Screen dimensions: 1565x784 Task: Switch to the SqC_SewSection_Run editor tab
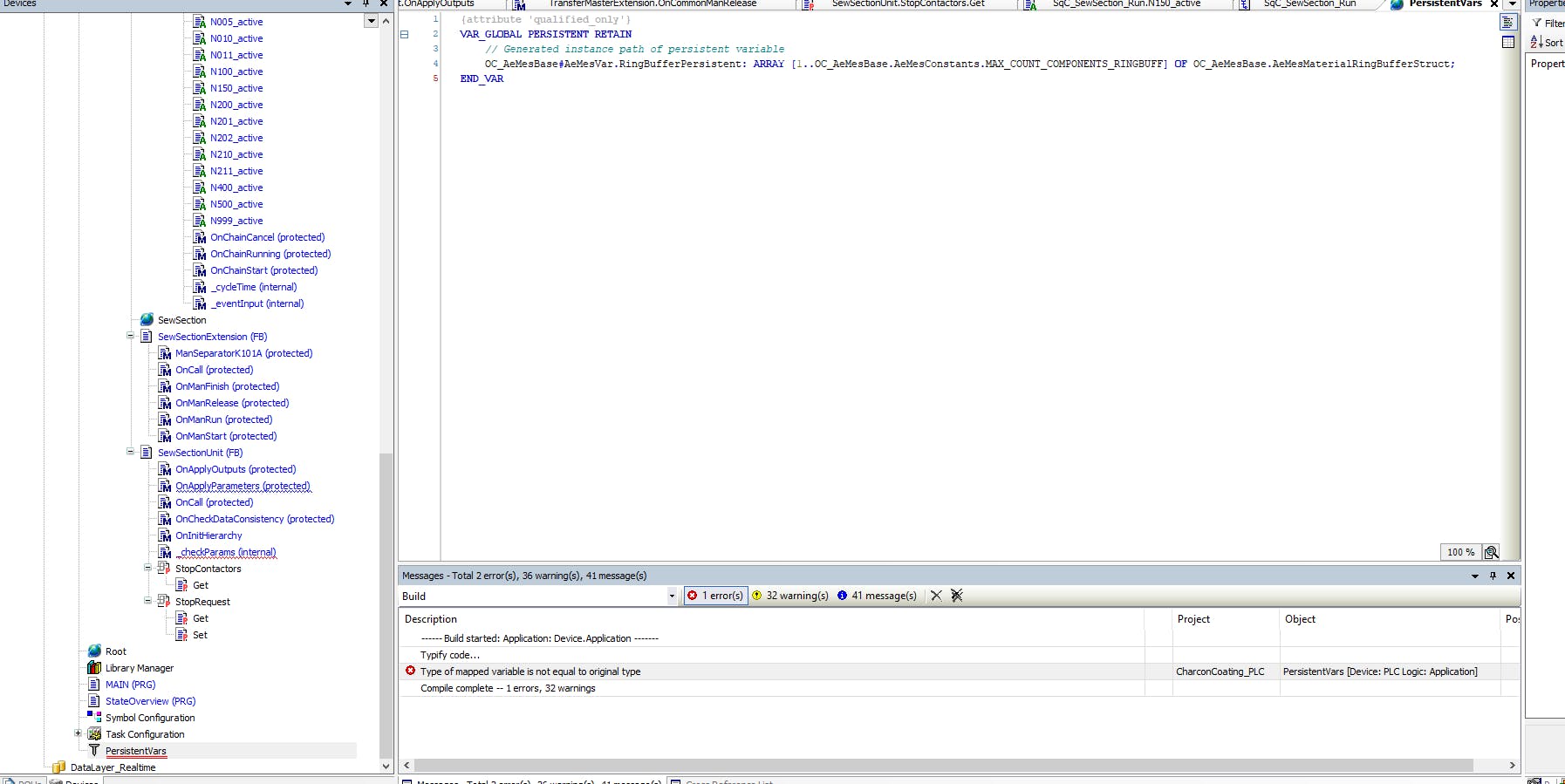[1309, 4]
